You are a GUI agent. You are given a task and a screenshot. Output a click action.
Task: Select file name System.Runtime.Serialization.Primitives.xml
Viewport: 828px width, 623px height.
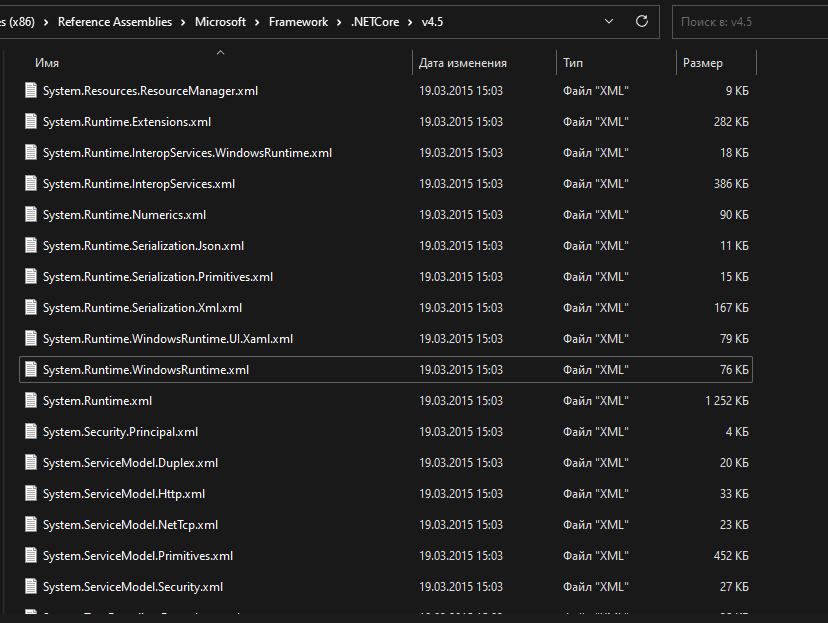pos(158,277)
